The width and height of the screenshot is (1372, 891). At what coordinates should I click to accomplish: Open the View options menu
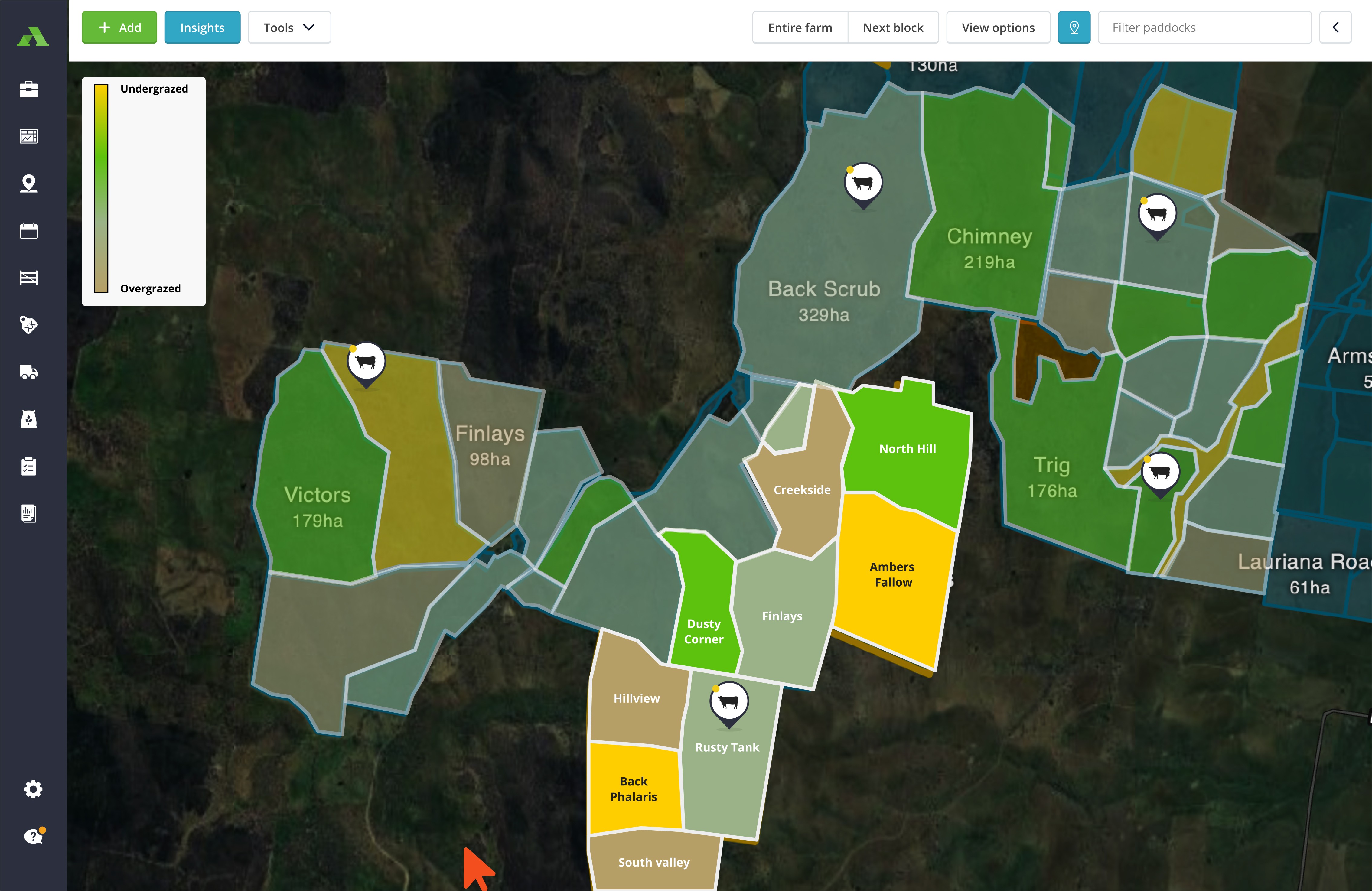[997, 28]
